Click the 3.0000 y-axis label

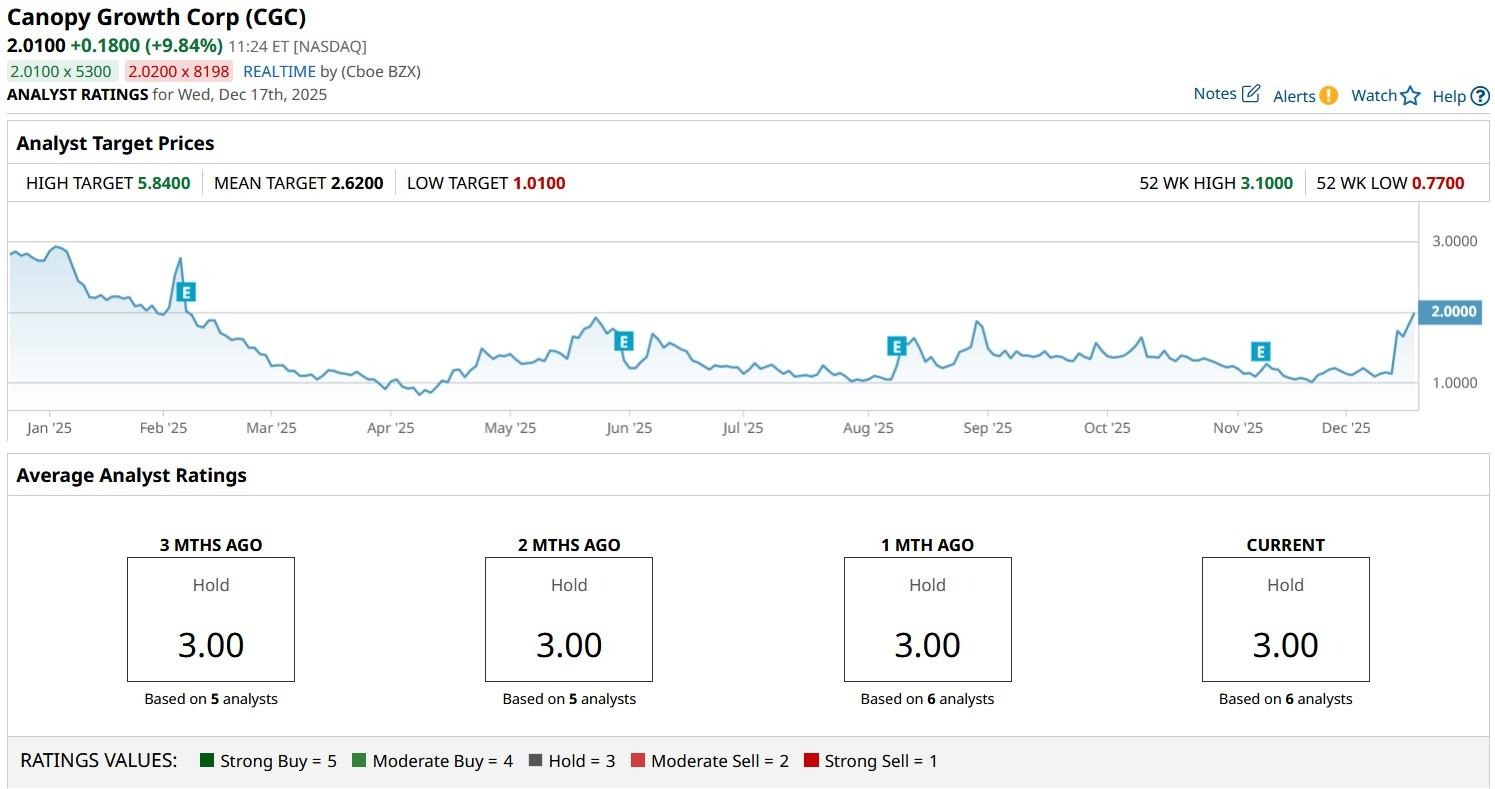pyautogui.click(x=1454, y=241)
